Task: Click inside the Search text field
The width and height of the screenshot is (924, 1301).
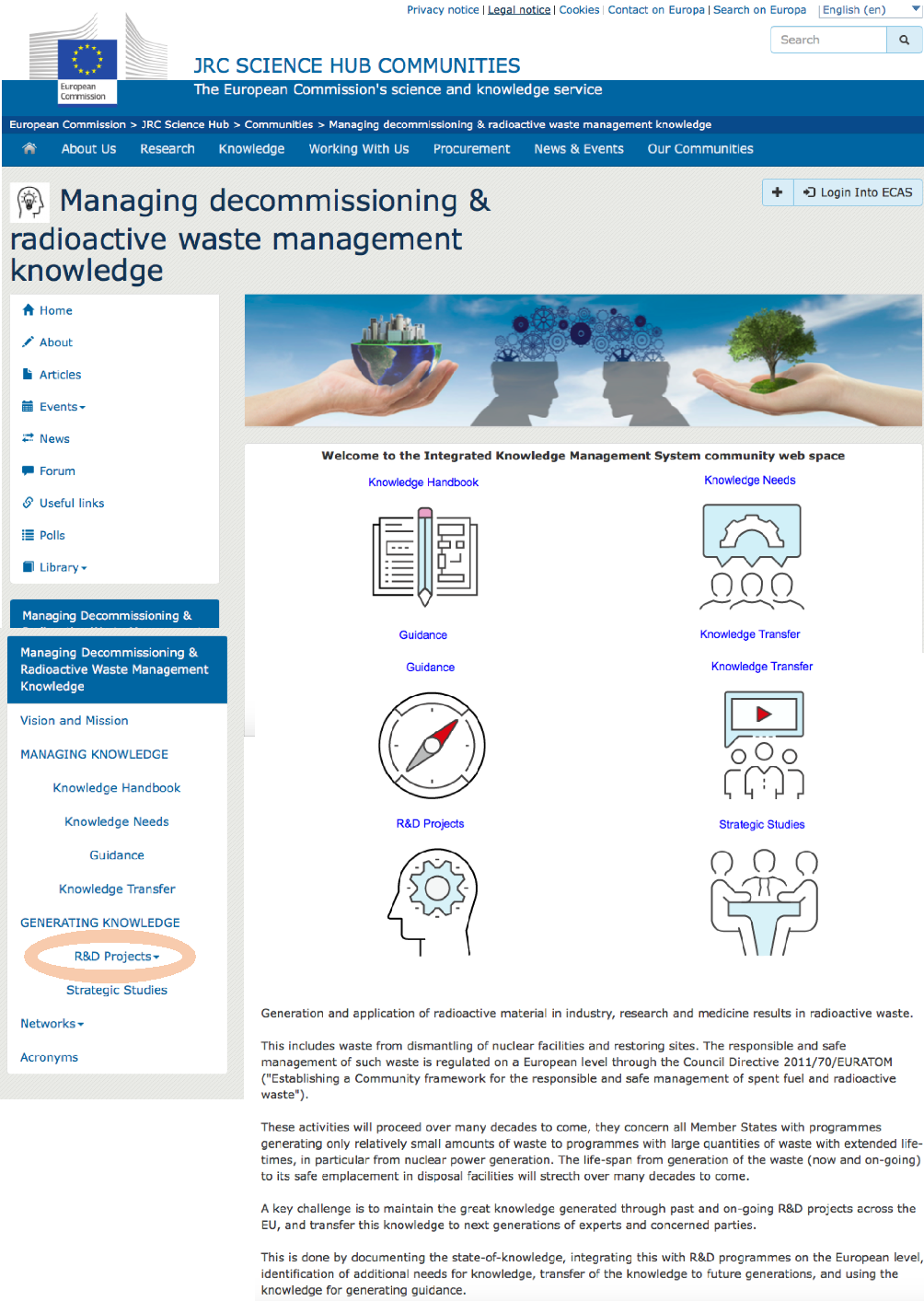Action: (828, 40)
